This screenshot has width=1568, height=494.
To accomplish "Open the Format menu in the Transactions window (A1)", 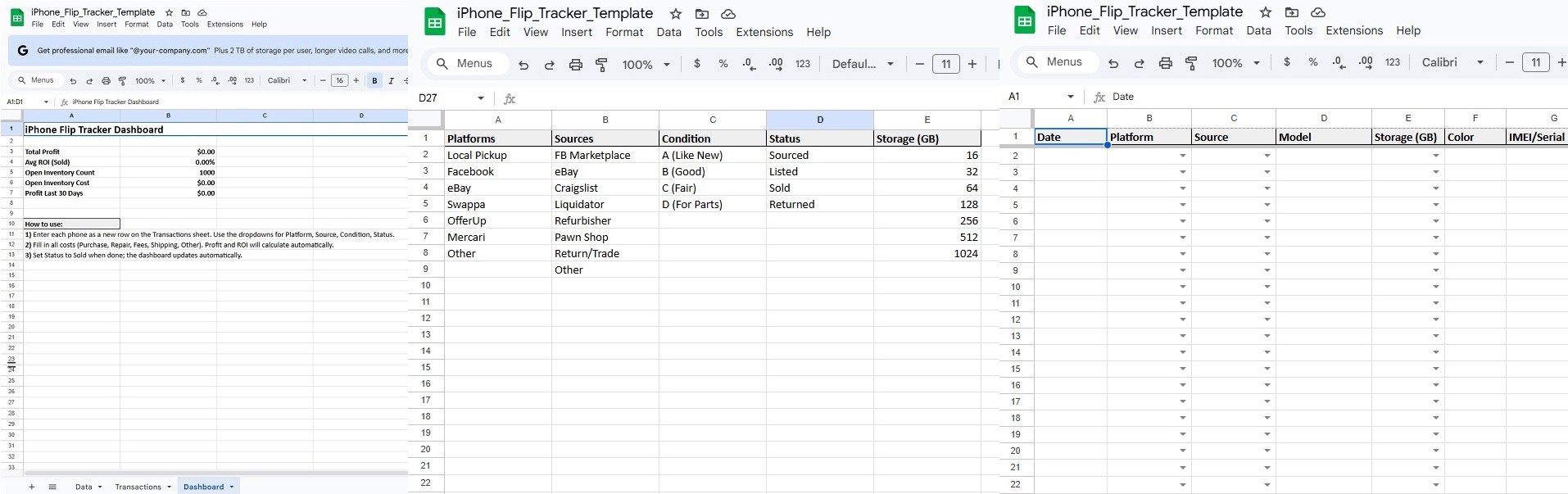I will (1214, 30).
